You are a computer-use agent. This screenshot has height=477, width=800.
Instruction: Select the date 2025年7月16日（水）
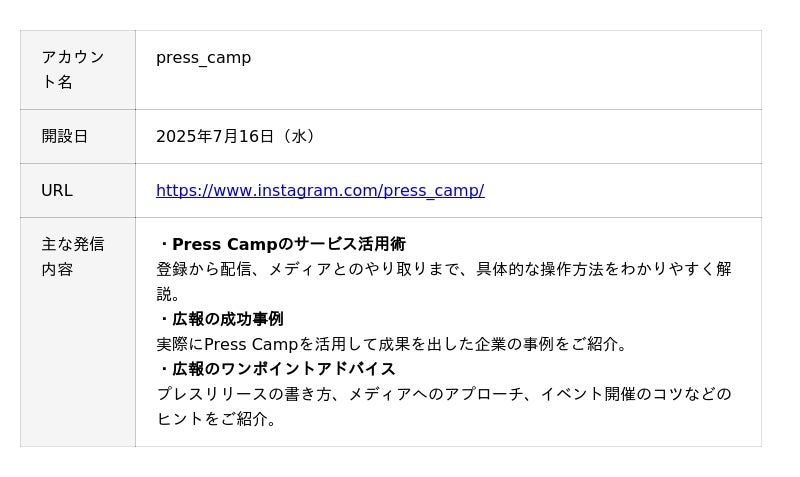[237, 136]
